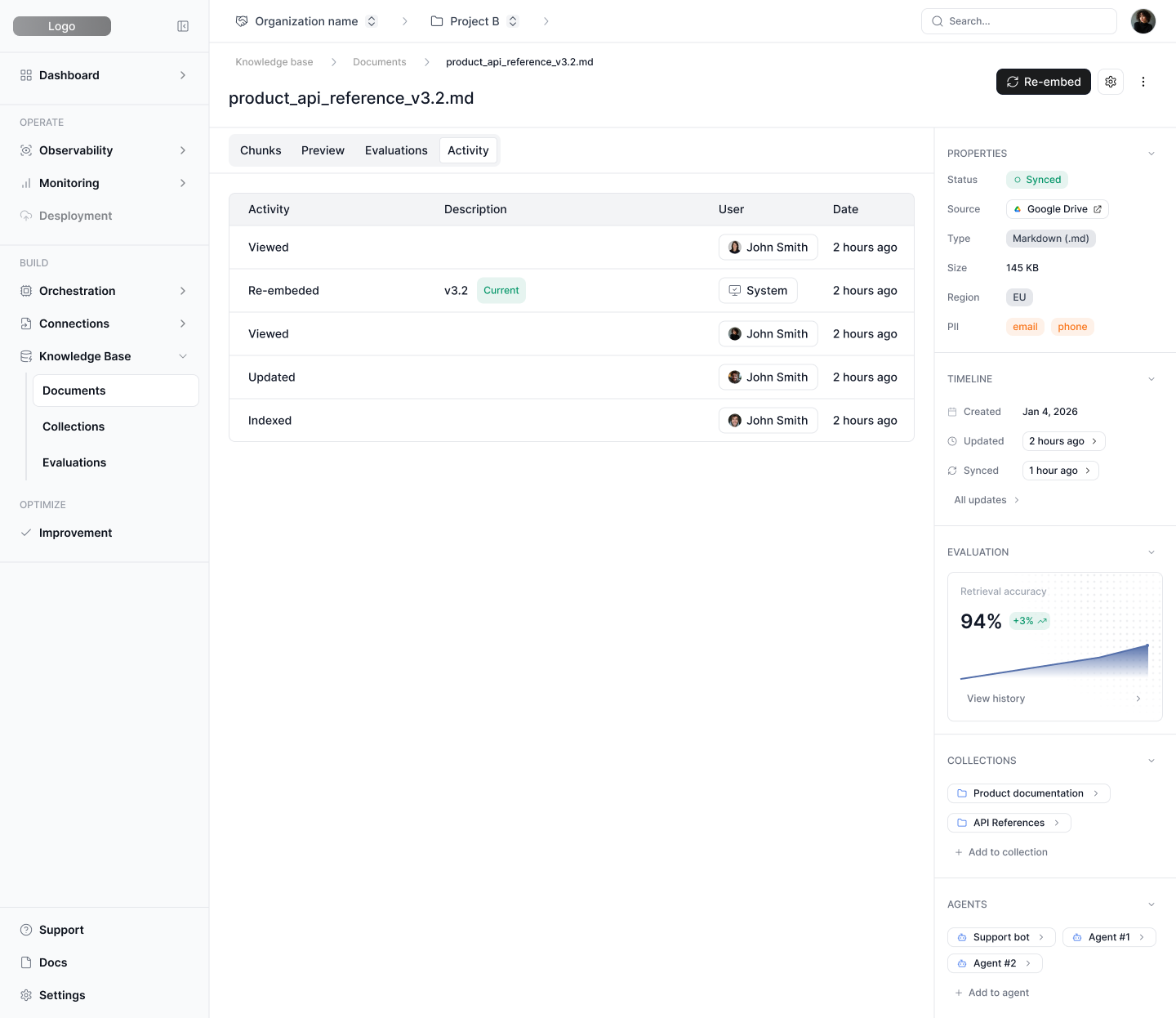Image resolution: width=1176 pixels, height=1018 pixels.
Task: Collapse the Knowledge Base sidebar group
Action: pyautogui.click(x=183, y=356)
